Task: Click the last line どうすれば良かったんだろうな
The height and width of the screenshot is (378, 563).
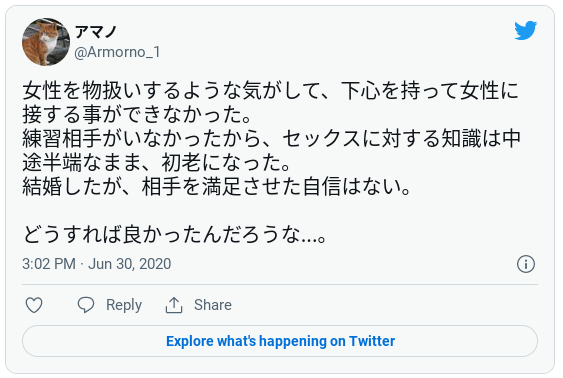Action: coord(174,235)
